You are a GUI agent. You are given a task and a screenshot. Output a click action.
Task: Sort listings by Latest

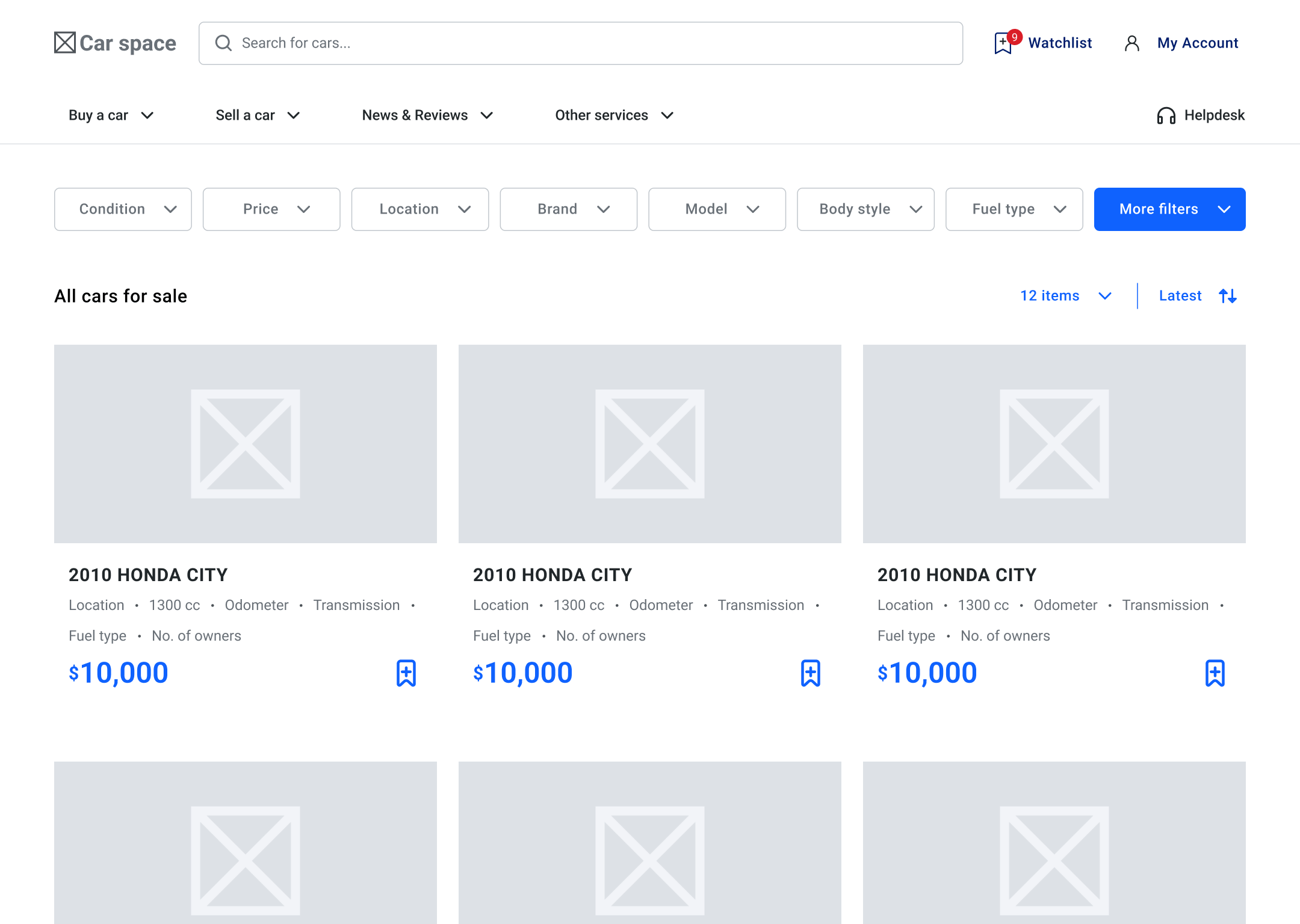pos(1180,296)
